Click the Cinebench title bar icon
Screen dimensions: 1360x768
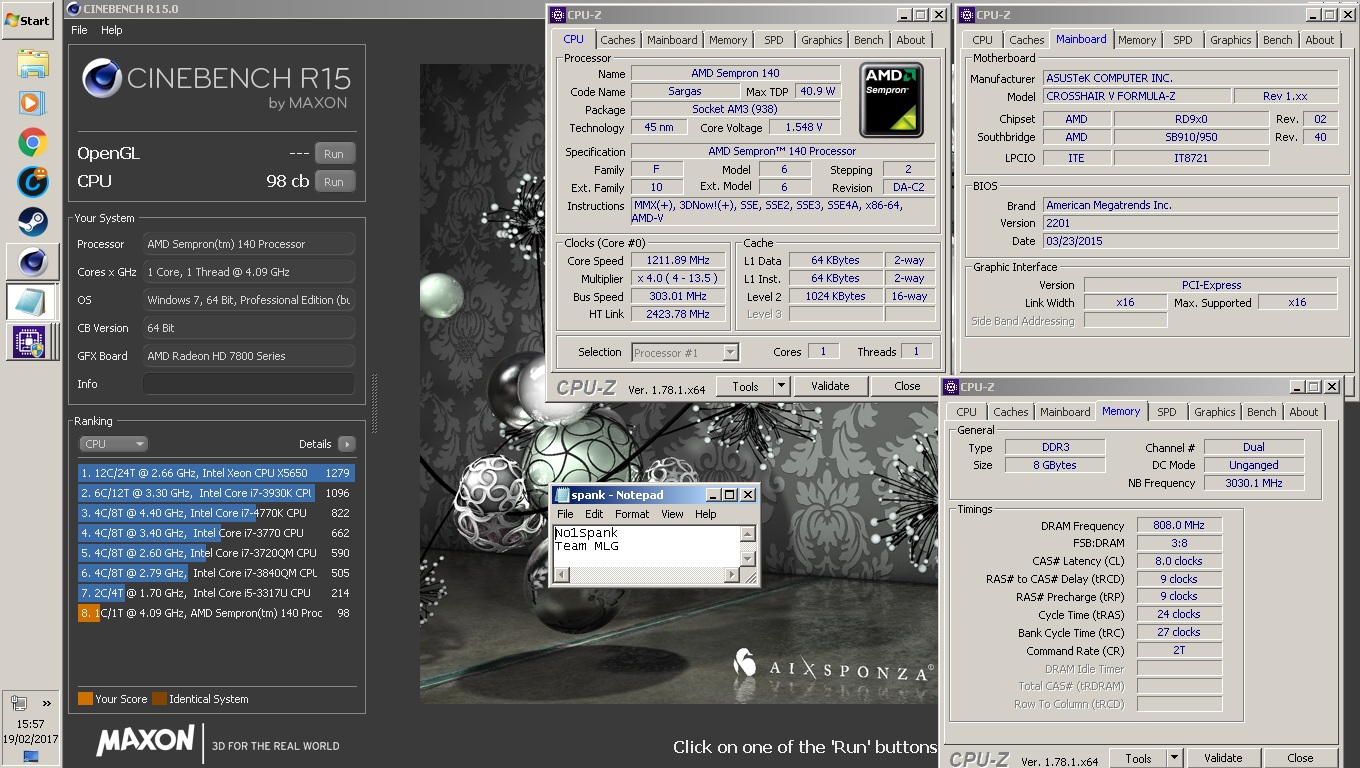point(75,10)
